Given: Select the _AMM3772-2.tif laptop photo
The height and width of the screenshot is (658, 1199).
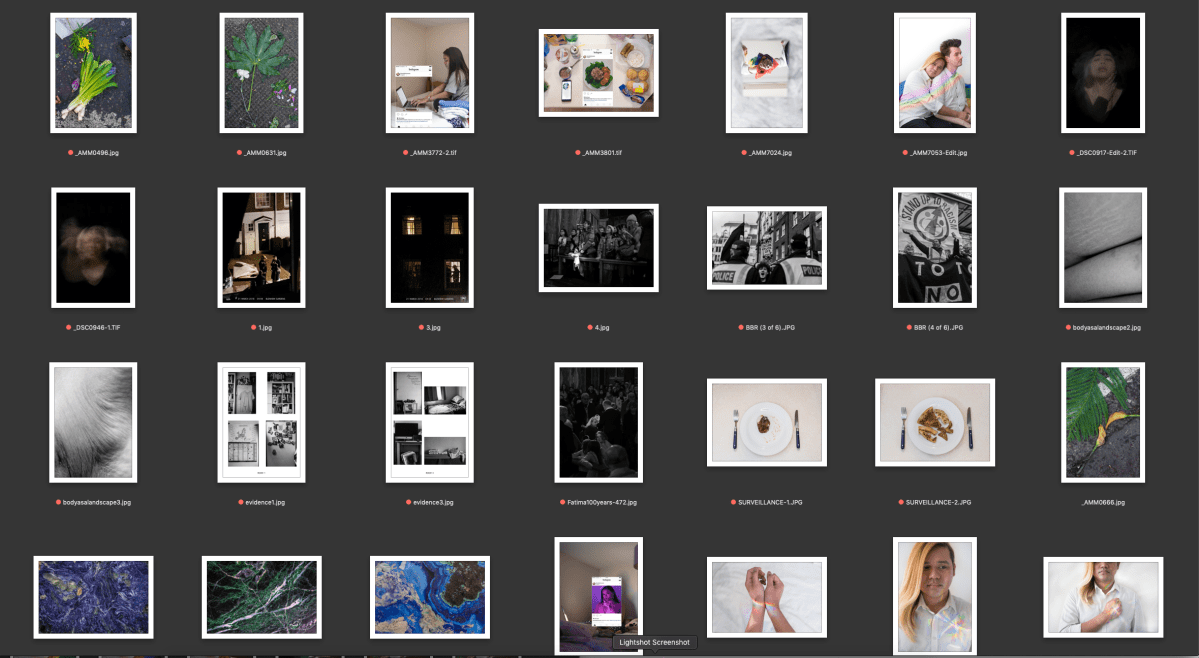Looking at the screenshot, I should pyautogui.click(x=429, y=73).
